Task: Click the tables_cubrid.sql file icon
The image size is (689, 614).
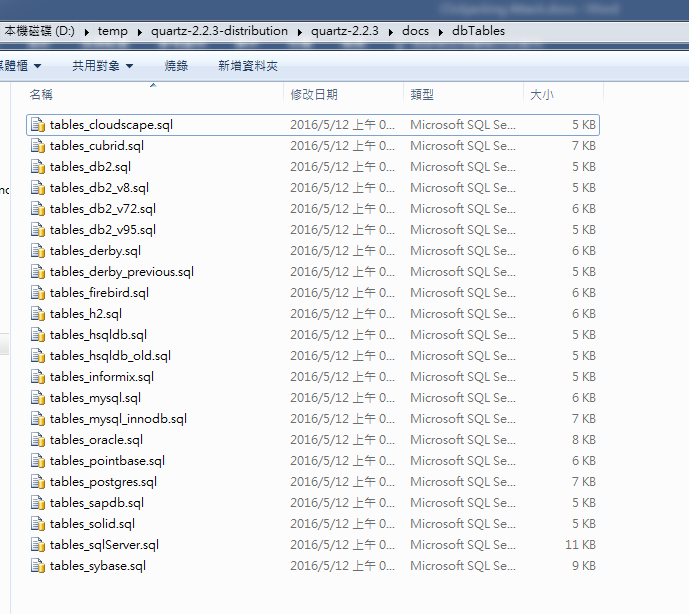Action: click(x=38, y=146)
